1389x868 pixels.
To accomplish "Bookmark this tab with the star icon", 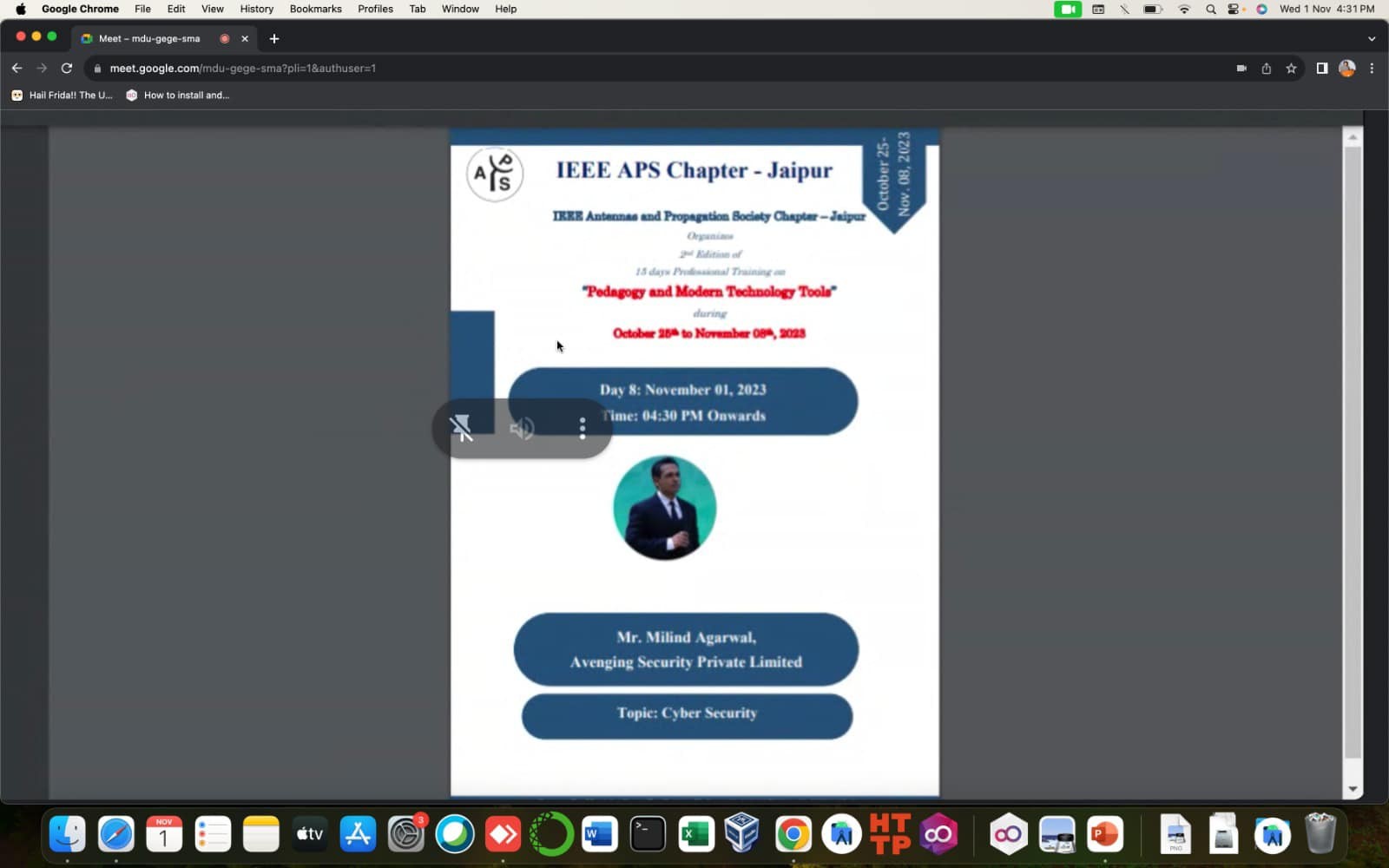I will 1291,68.
